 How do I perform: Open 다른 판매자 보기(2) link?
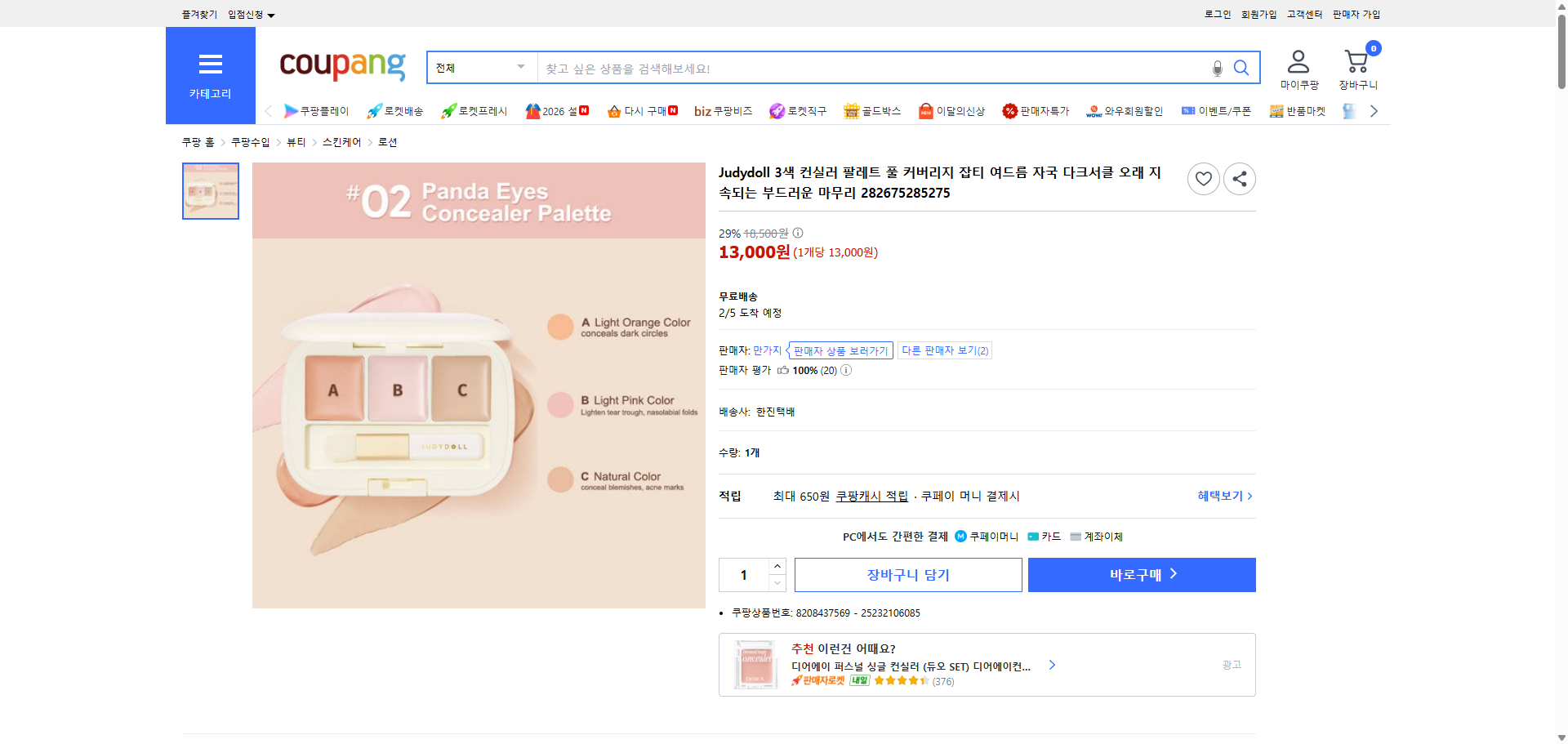(944, 350)
